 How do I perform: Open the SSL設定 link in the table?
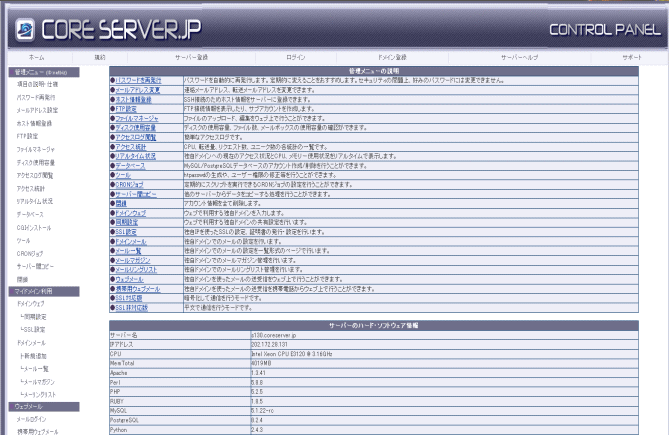click(129, 231)
